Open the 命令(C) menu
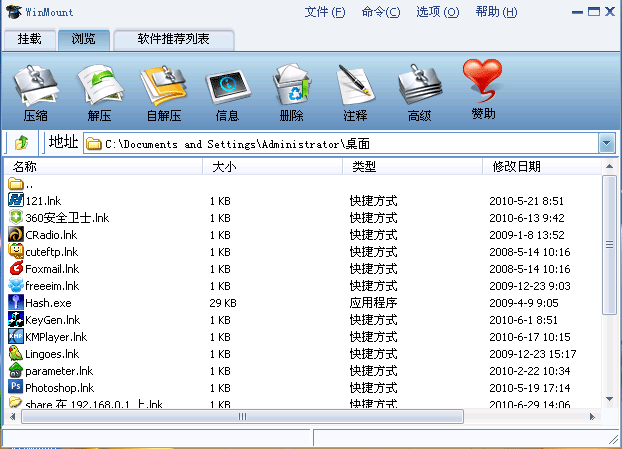Image resolution: width=622 pixels, height=449 pixels. (x=380, y=12)
